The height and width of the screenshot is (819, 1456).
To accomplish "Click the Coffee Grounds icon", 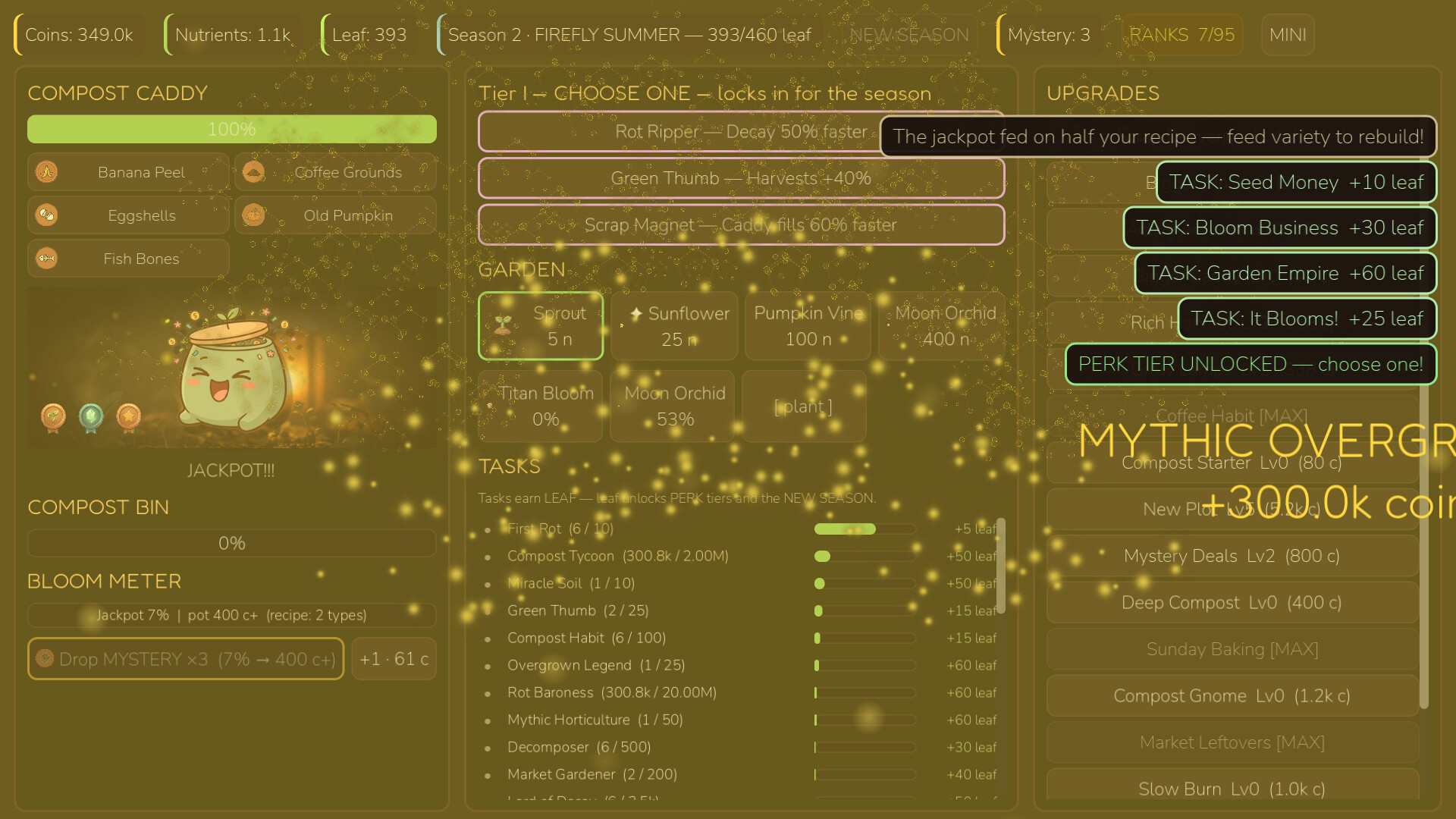I will (x=254, y=172).
